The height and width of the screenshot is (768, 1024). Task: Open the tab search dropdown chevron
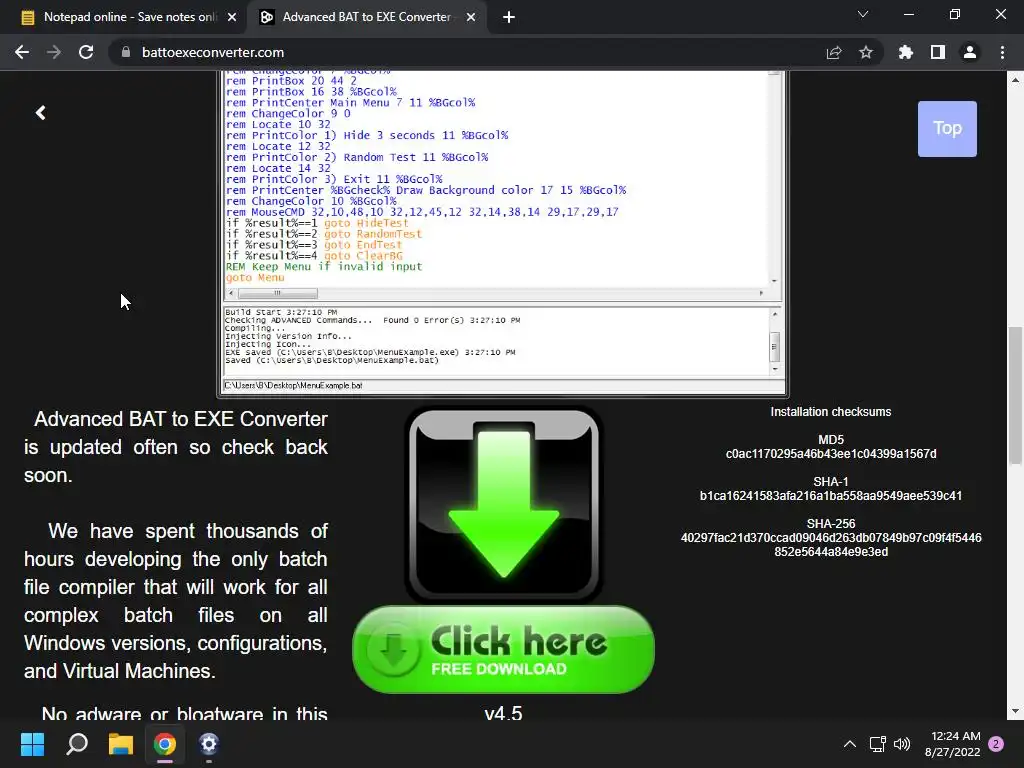[863, 14]
